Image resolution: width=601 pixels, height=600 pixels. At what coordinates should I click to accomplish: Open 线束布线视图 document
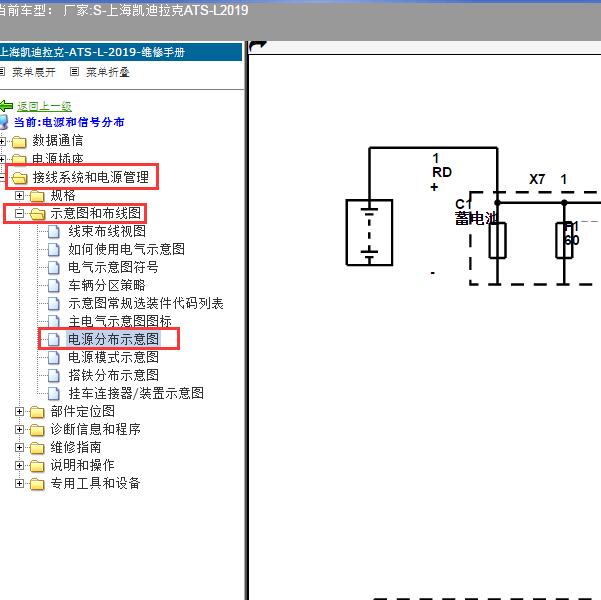[107, 231]
